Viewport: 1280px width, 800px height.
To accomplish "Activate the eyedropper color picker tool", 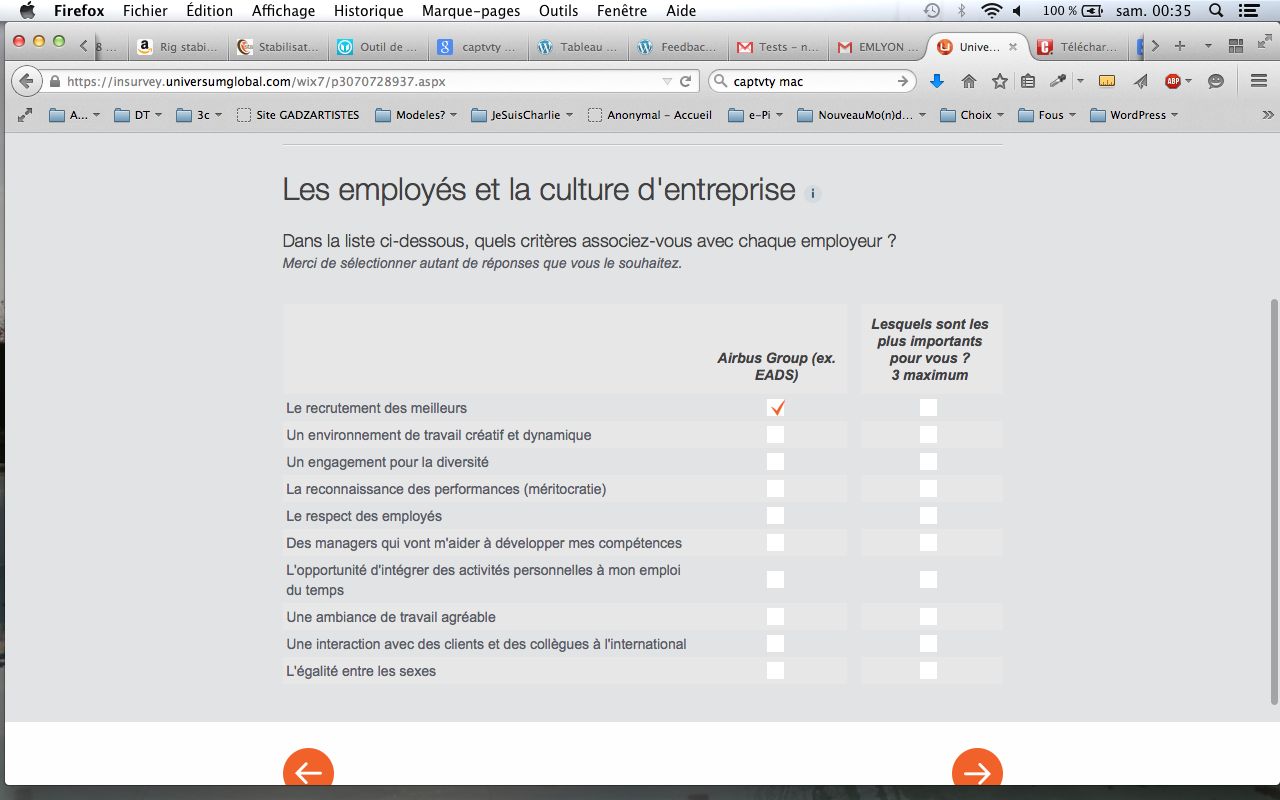I will tap(1058, 82).
